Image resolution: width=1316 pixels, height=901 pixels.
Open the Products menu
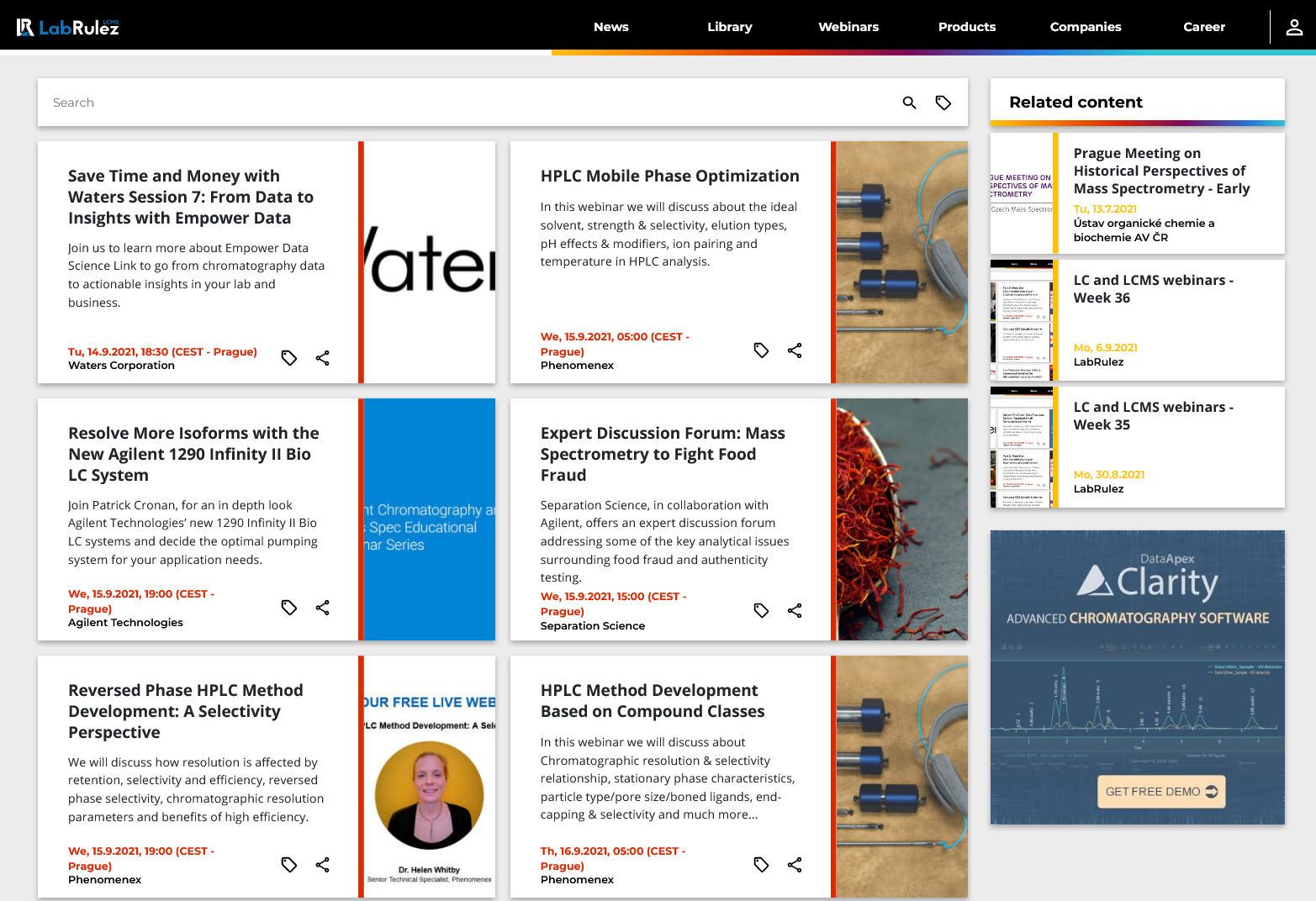point(967,27)
